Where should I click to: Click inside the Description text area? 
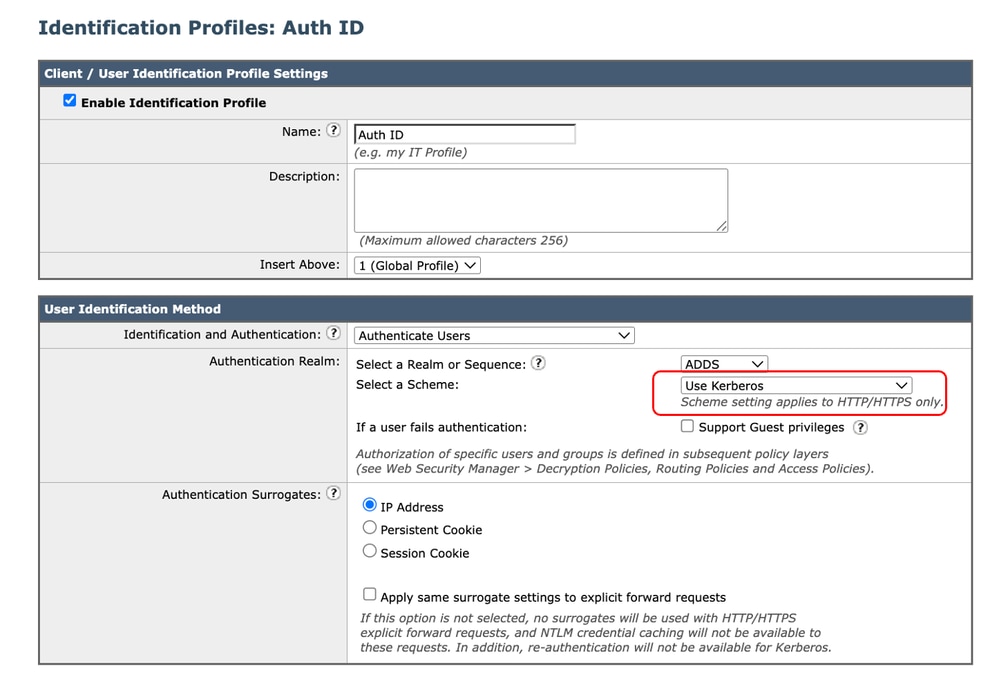coord(540,199)
